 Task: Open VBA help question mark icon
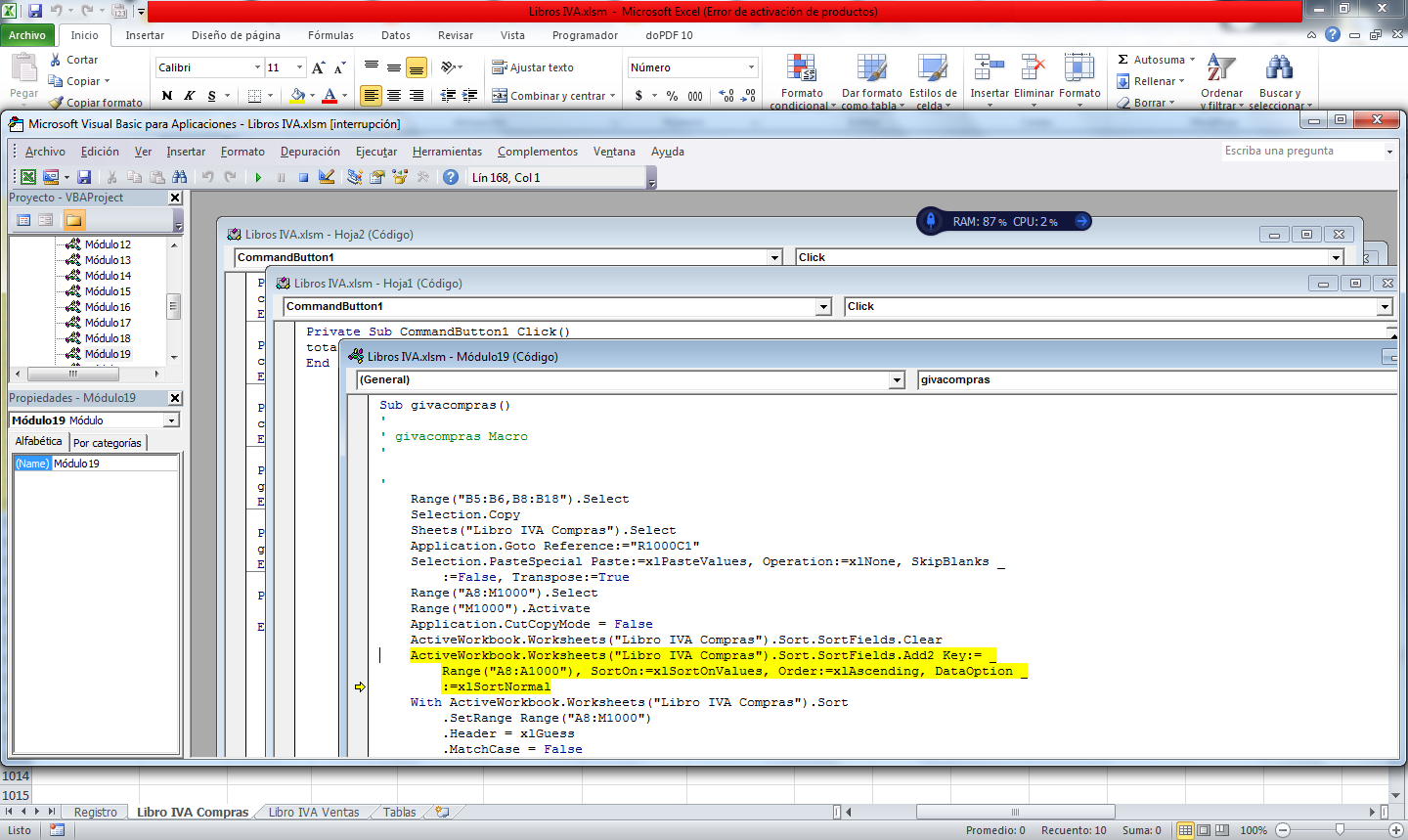pos(450,177)
